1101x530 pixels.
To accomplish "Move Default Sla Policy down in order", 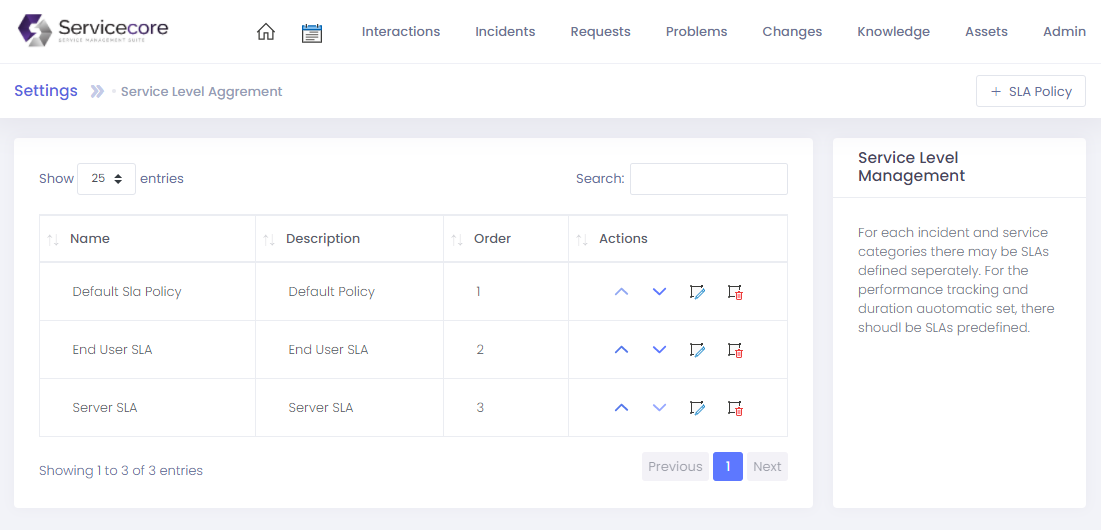I will point(659,292).
